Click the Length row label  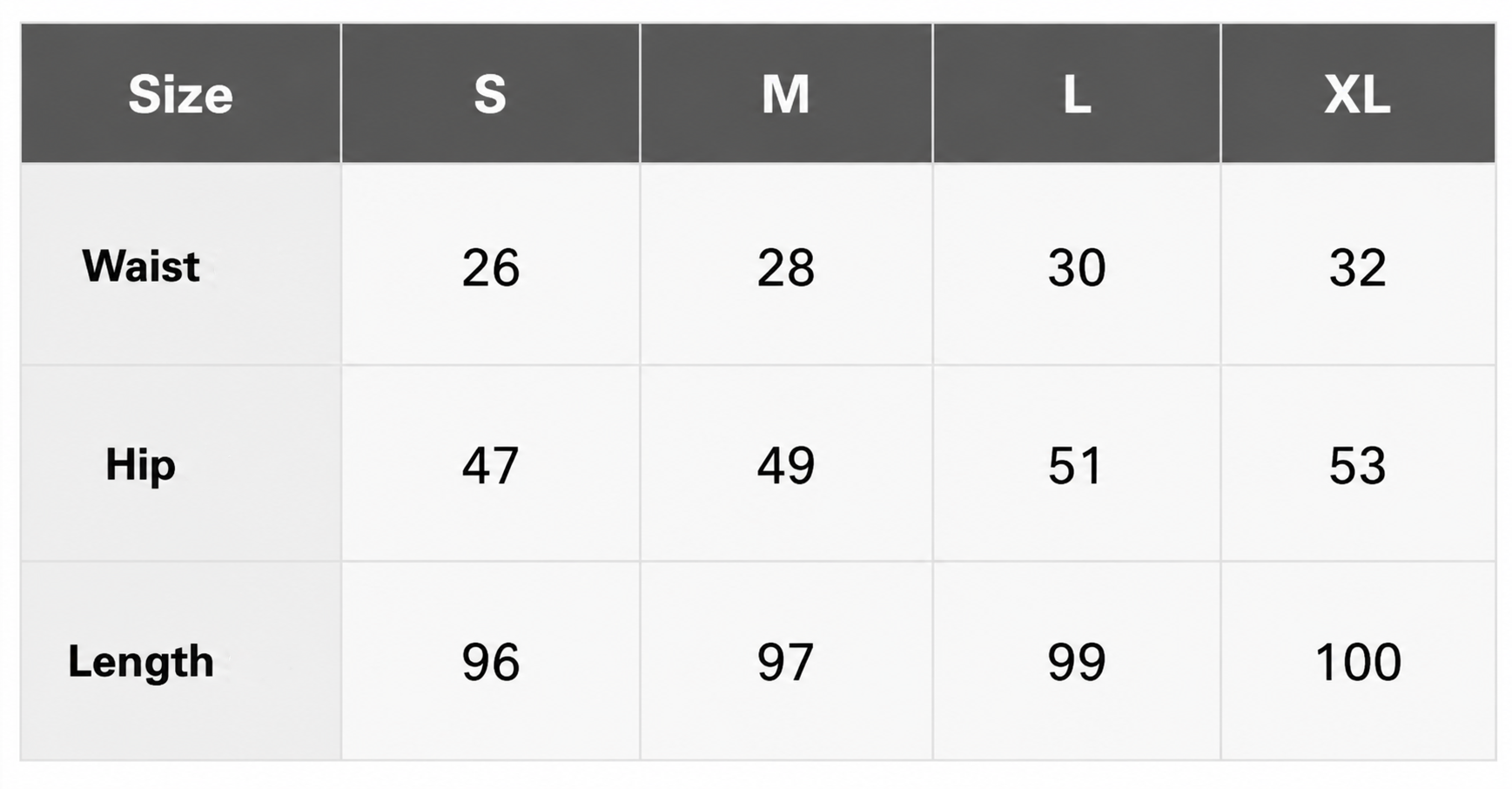(180, 661)
